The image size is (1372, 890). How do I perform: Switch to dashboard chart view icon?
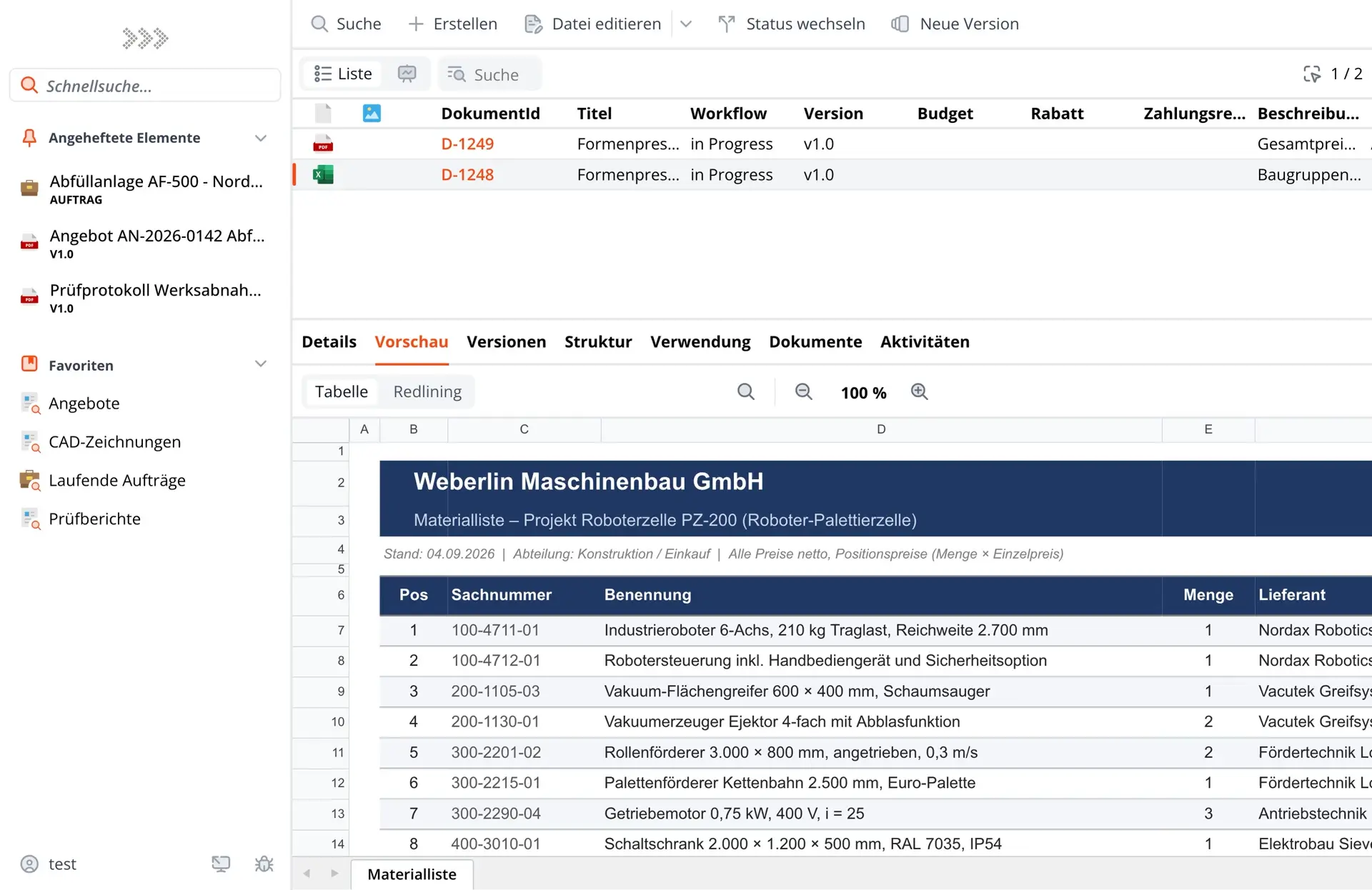pyautogui.click(x=407, y=74)
